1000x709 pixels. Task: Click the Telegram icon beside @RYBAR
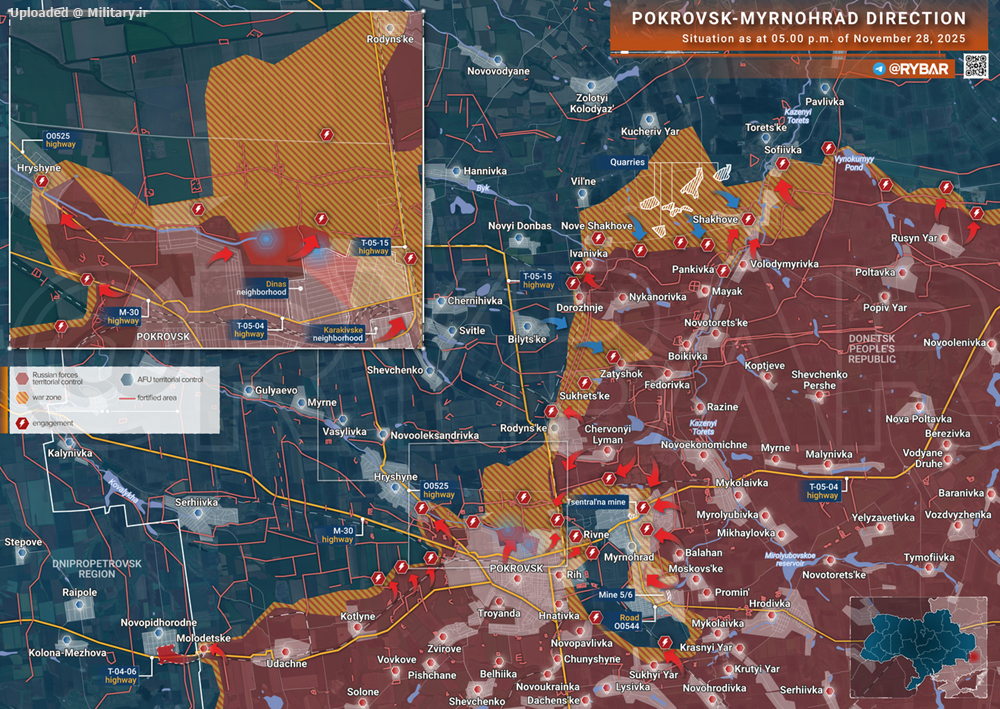pyautogui.click(x=879, y=69)
